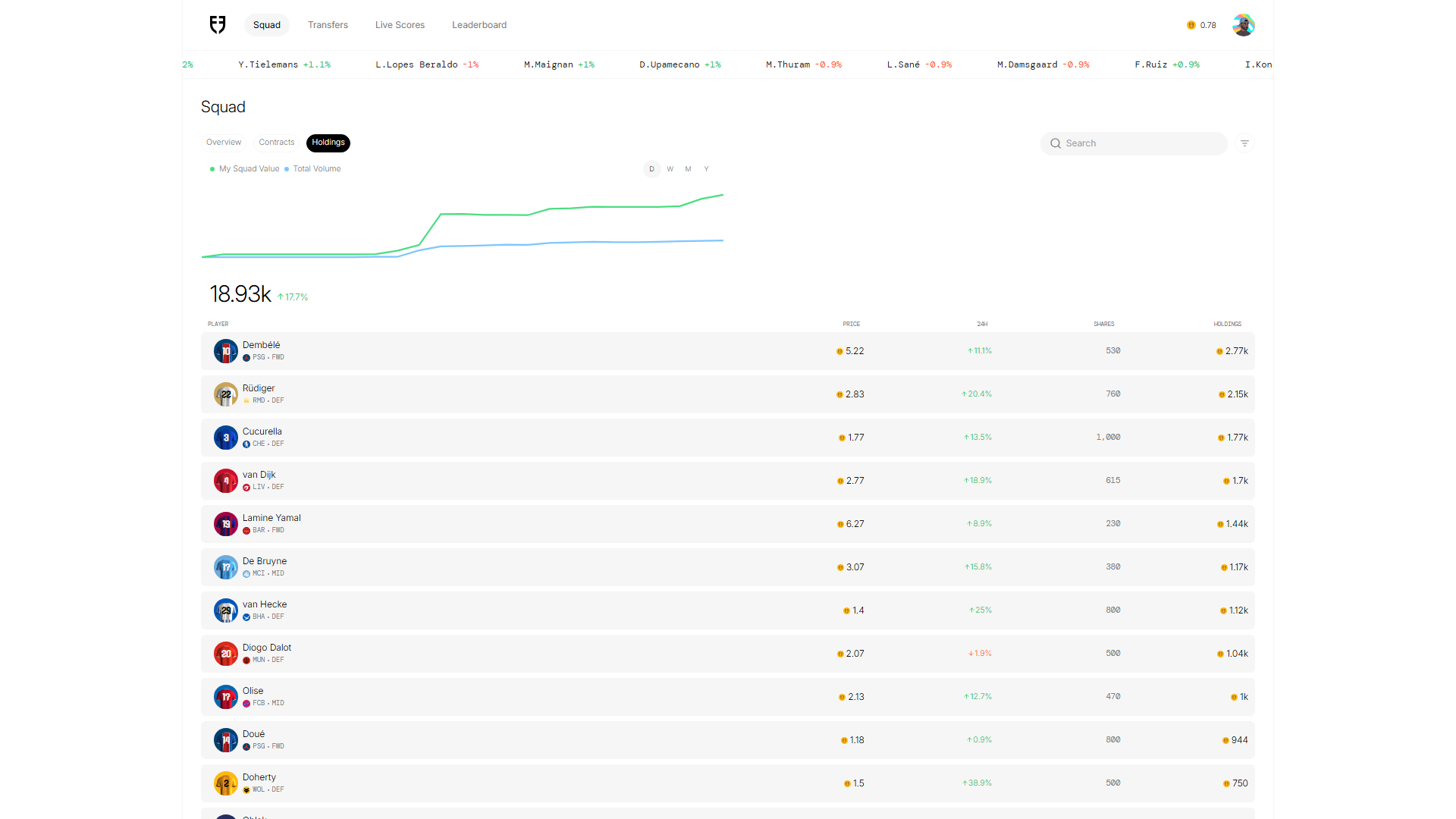Select the Y yearly chart range

(706, 169)
